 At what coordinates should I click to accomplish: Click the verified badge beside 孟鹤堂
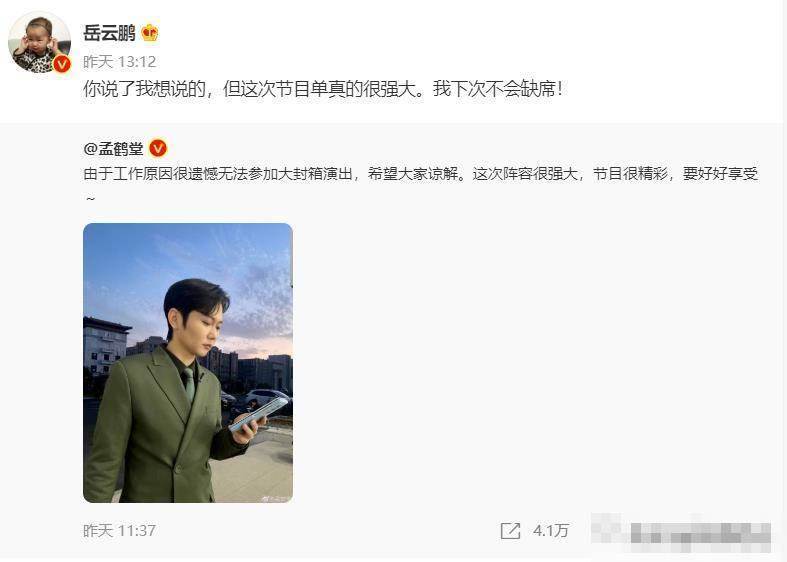click(158, 148)
